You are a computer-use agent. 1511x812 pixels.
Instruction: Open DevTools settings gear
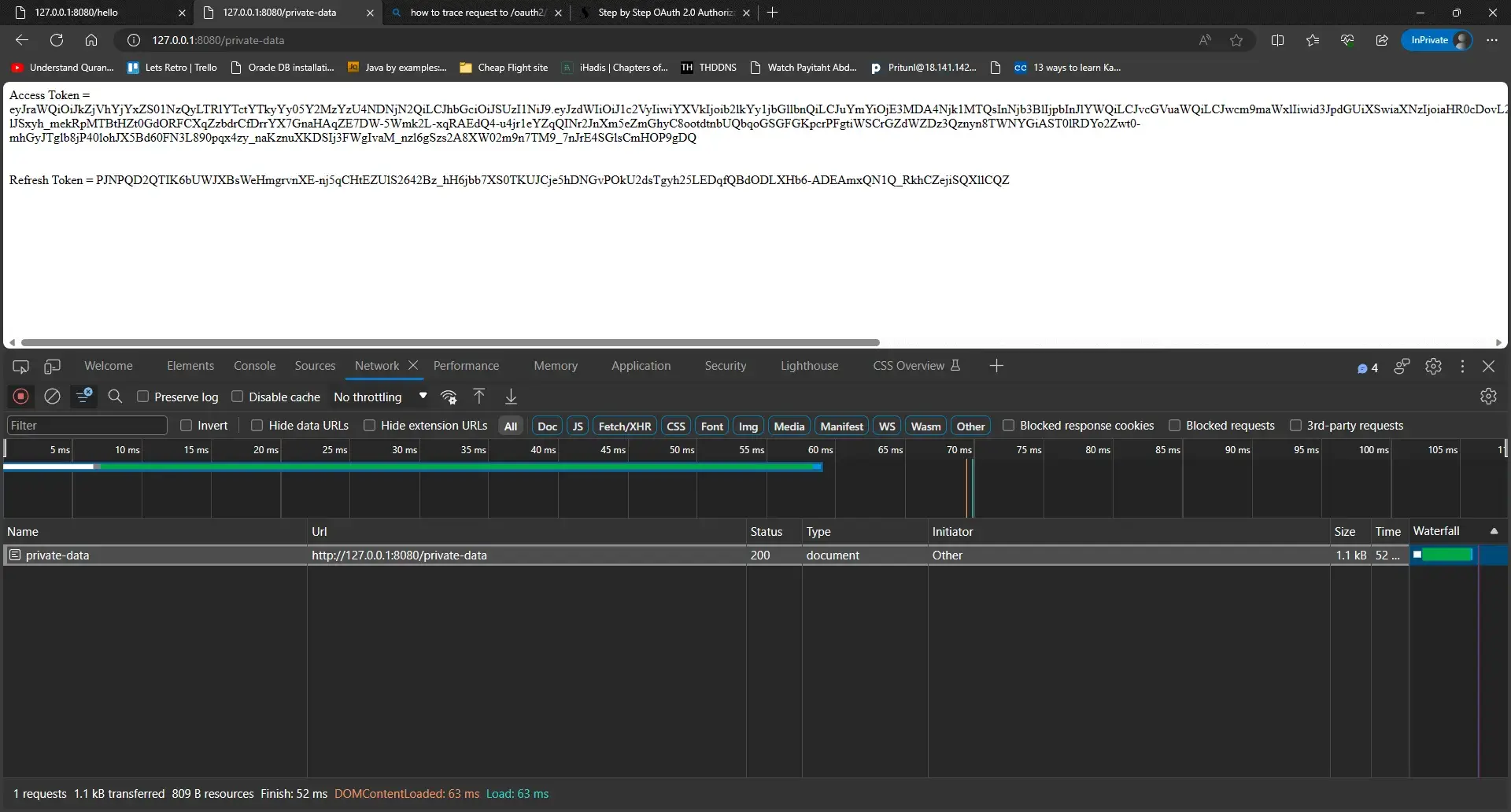pyautogui.click(x=1433, y=367)
